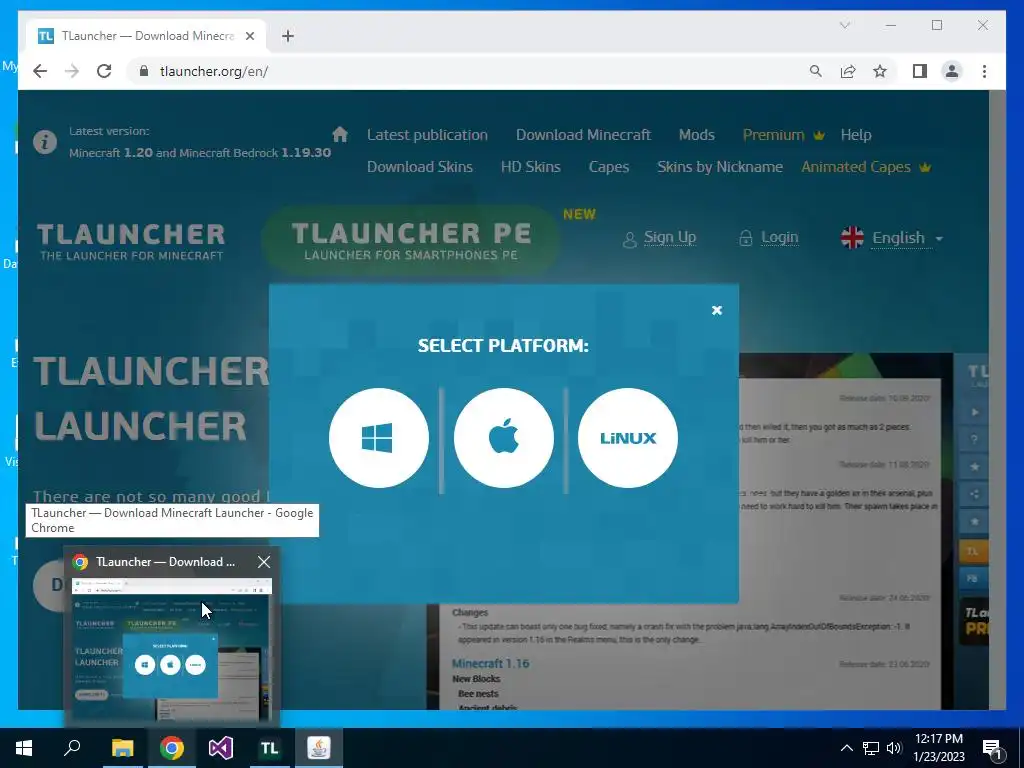Open the Windows Start menu
This screenshot has height=768, width=1024.
[x=24, y=748]
